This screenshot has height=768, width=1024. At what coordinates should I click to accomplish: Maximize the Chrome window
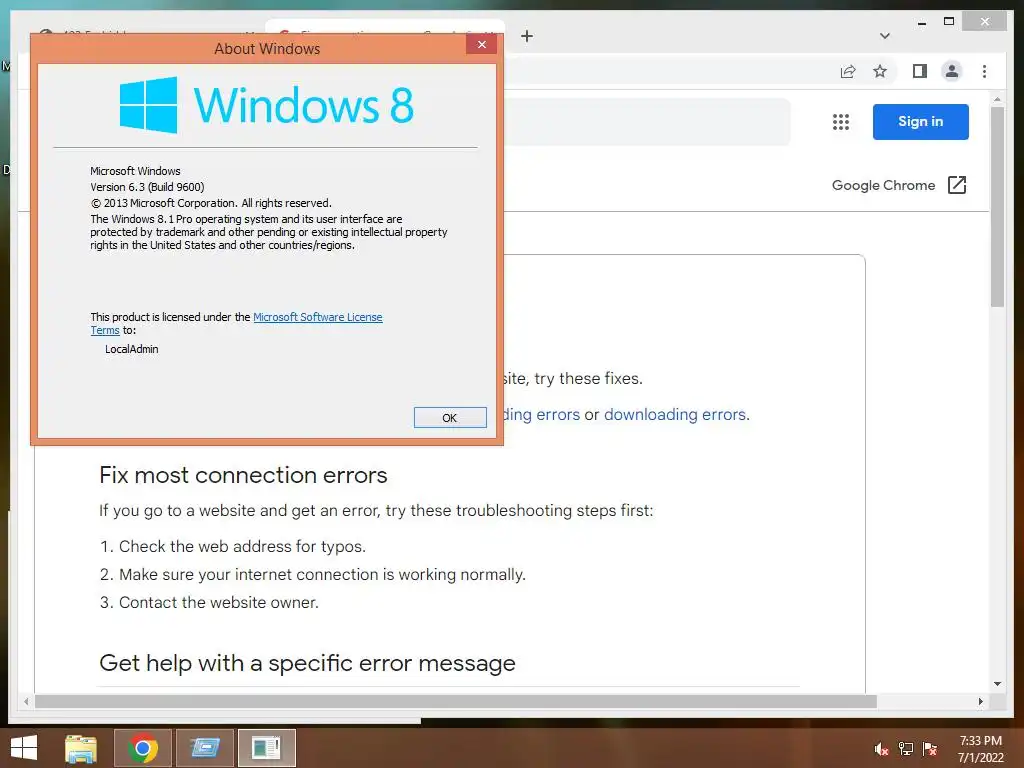click(x=949, y=22)
